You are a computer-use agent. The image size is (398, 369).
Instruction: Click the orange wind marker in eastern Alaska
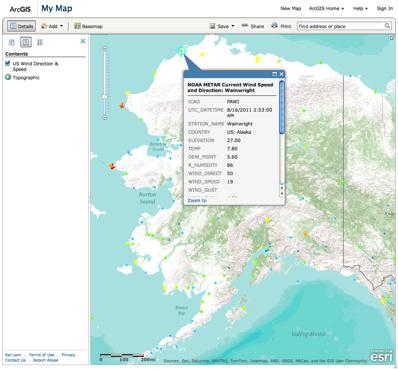coord(306,234)
